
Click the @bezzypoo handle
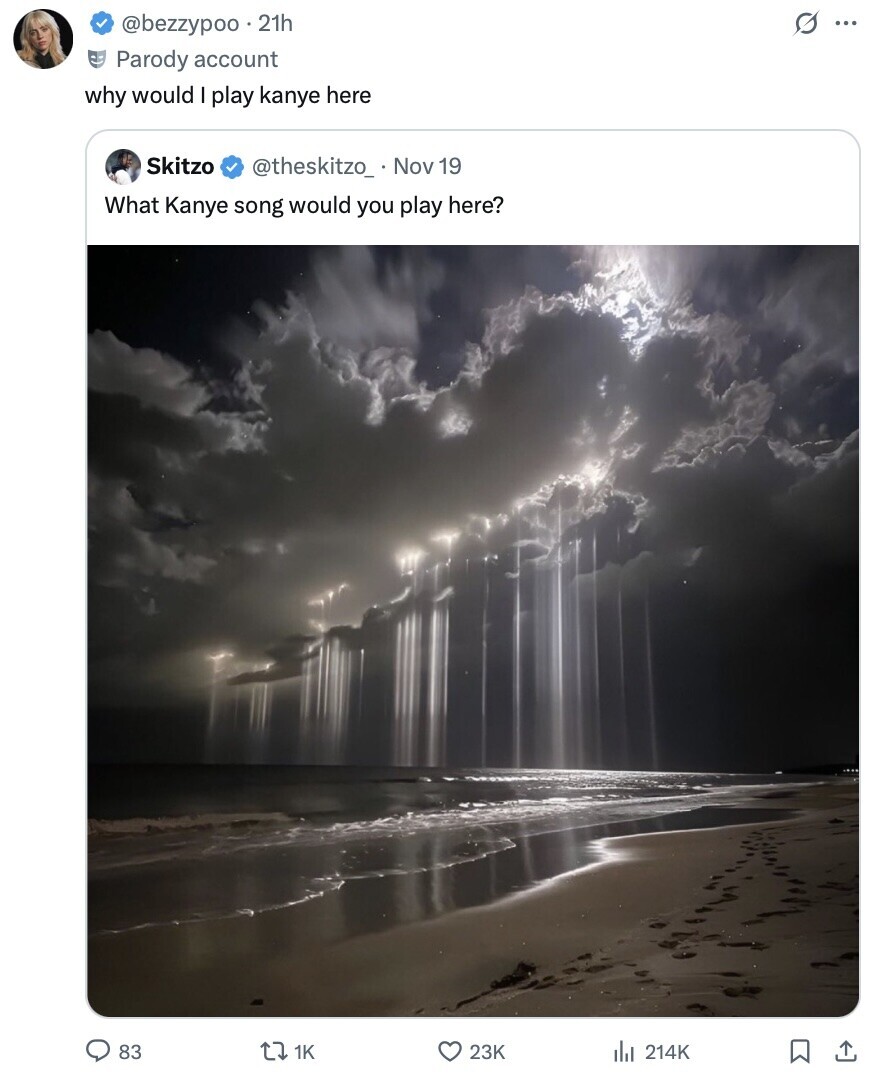click(x=180, y=23)
